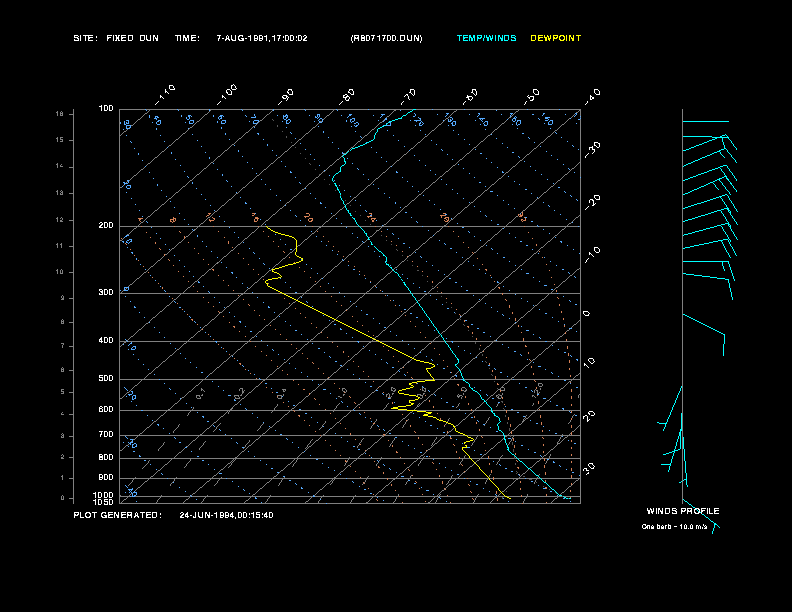Viewport: 792px width, 612px height.
Task: Click the '7' km height scale label
Action: 63,346
